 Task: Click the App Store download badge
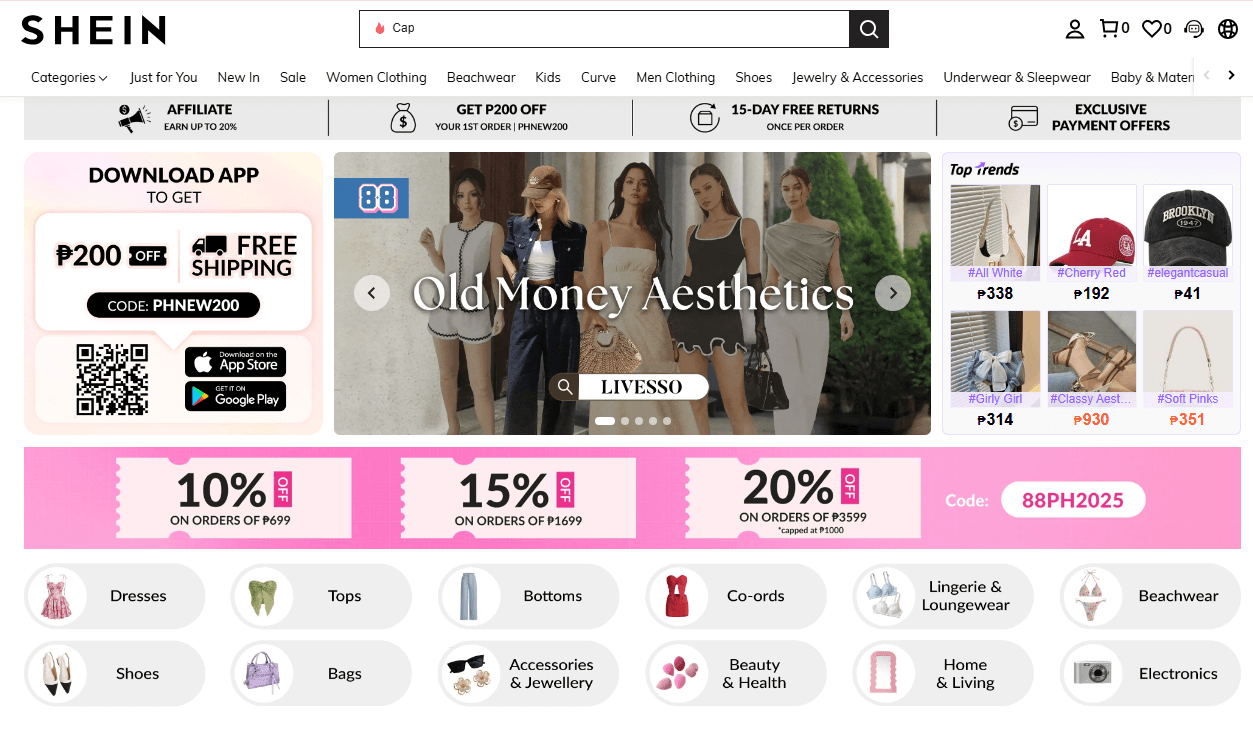coord(235,361)
